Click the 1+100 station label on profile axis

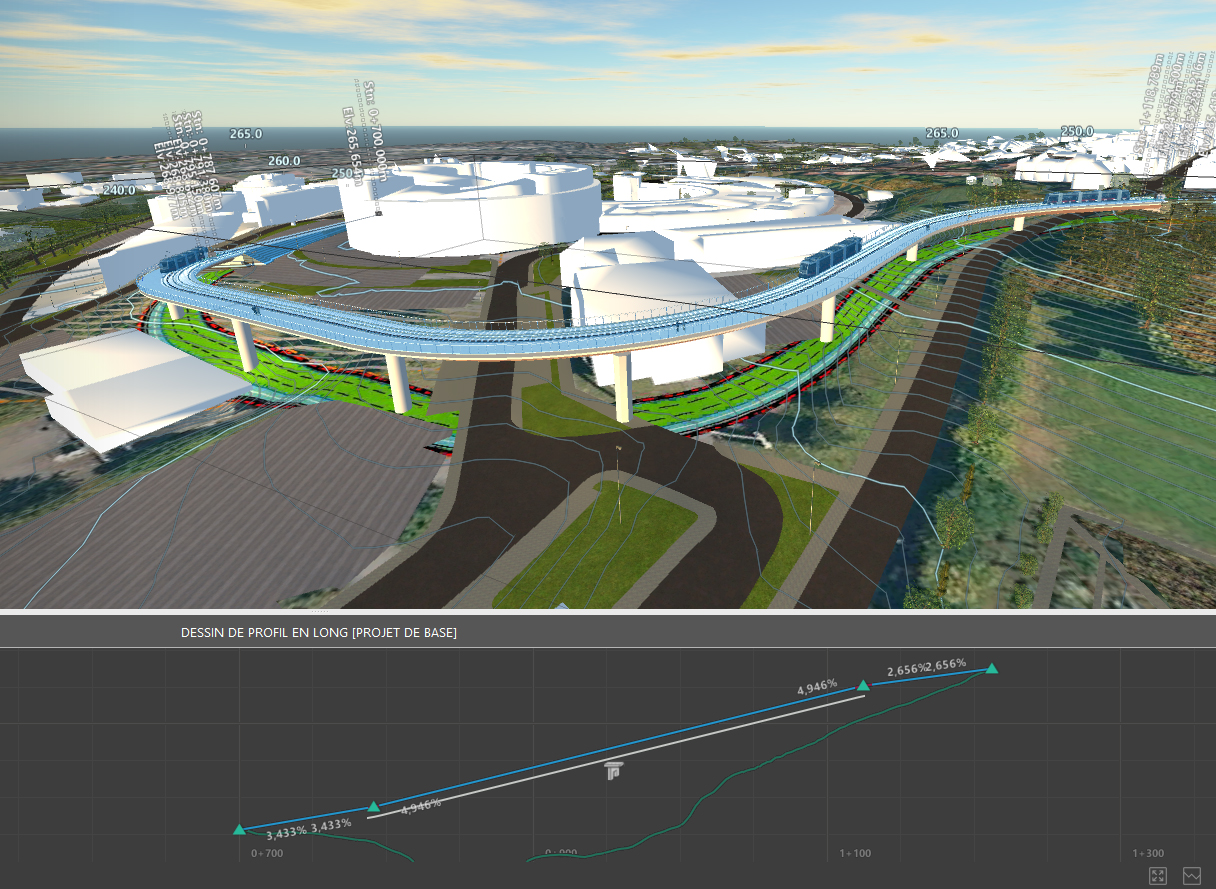tap(855, 853)
